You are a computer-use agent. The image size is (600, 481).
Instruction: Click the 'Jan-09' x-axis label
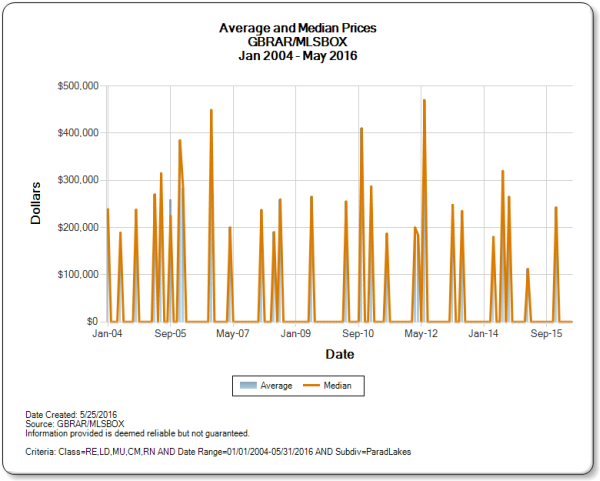pyautogui.click(x=296, y=334)
